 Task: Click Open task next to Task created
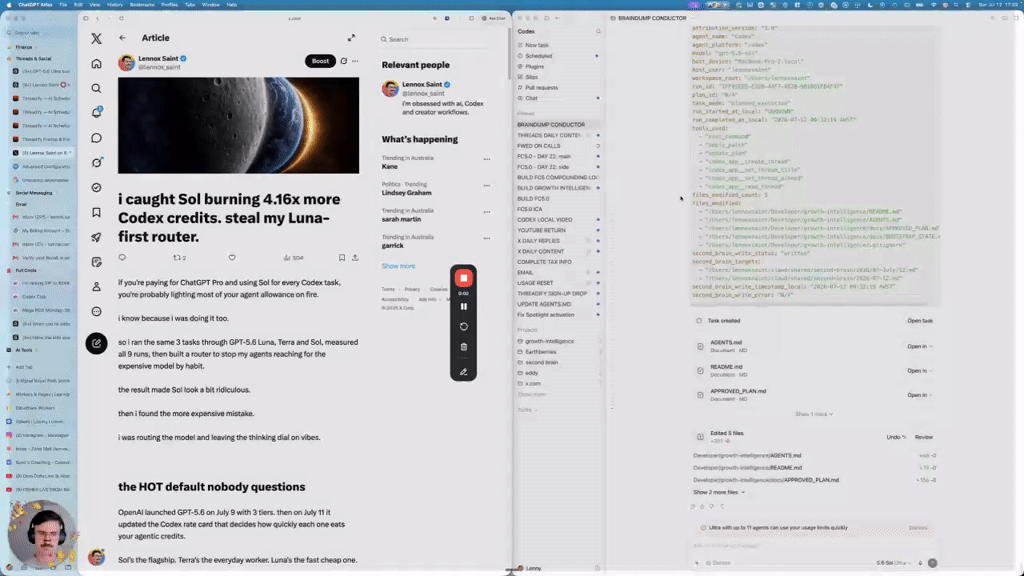coord(920,321)
